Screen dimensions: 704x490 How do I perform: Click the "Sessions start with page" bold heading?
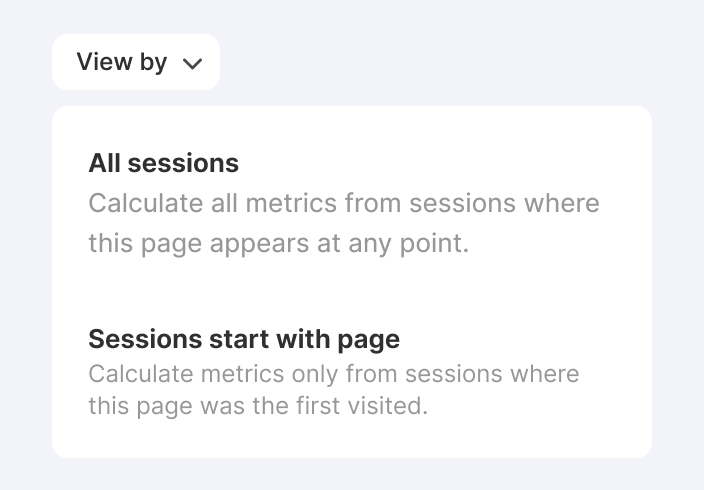click(x=244, y=339)
